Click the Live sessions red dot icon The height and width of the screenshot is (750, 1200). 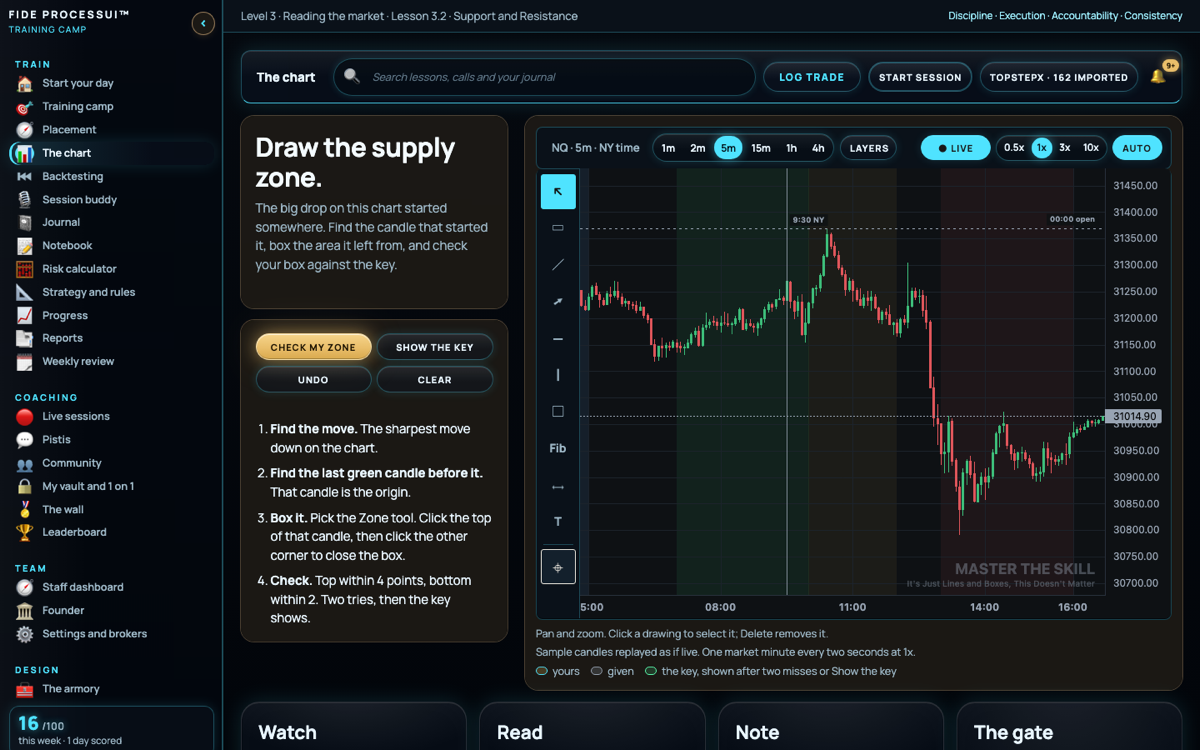pyautogui.click(x=25, y=417)
